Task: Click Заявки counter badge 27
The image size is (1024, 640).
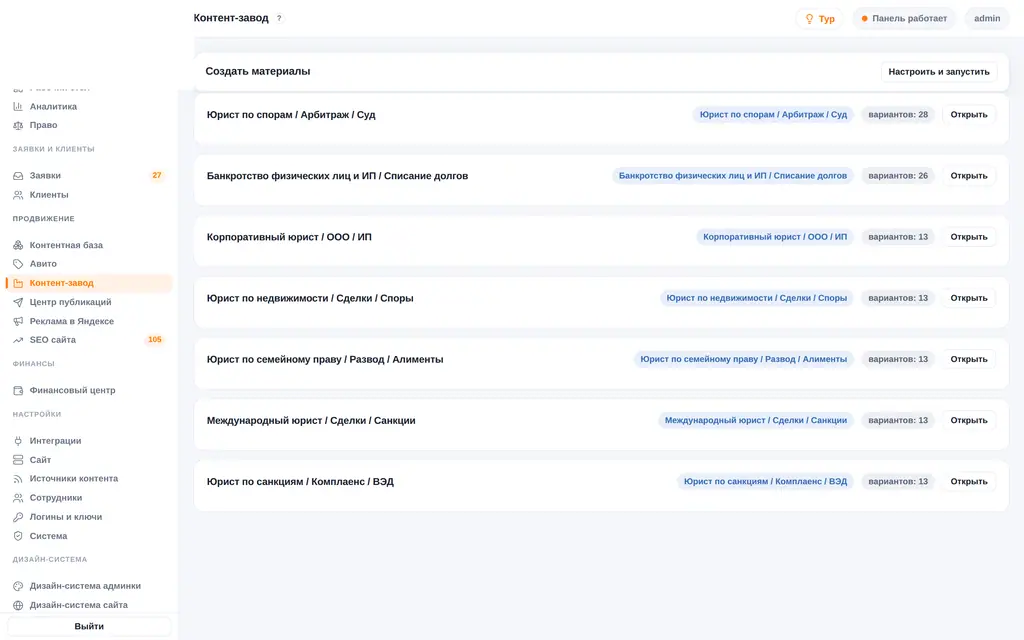Action: [157, 176]
